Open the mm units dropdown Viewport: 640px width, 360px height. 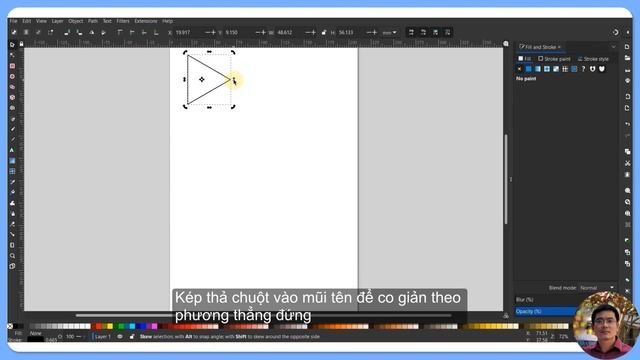389,32
